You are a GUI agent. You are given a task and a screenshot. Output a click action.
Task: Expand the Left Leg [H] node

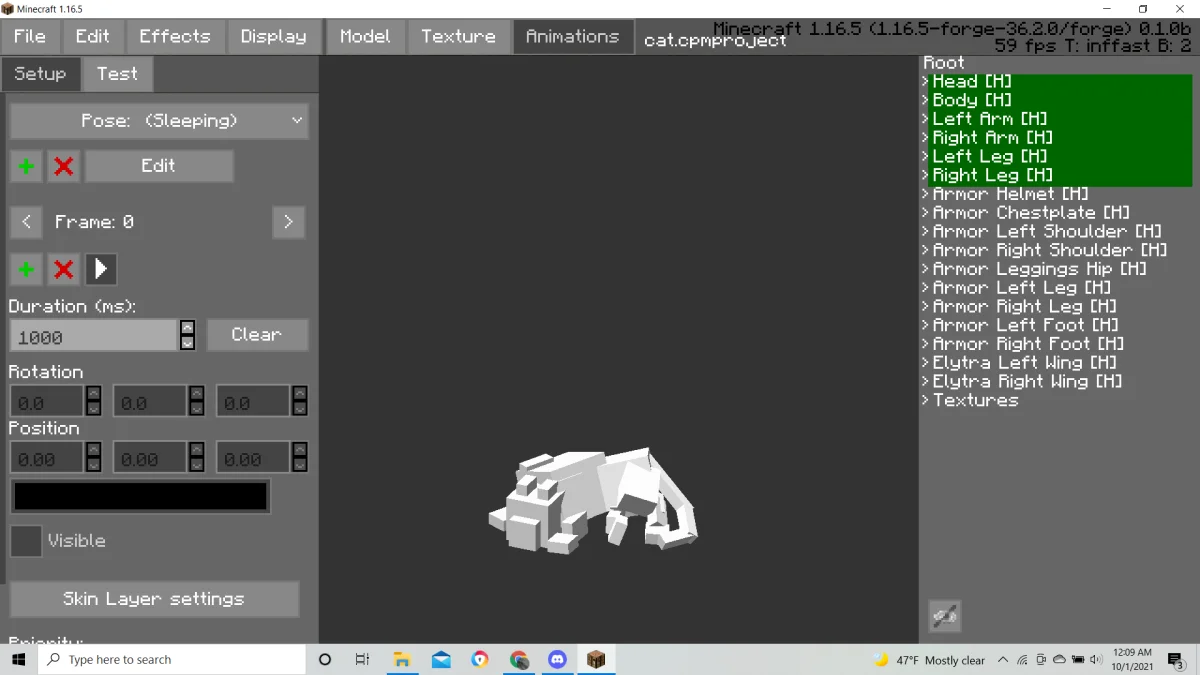point(926,156)
